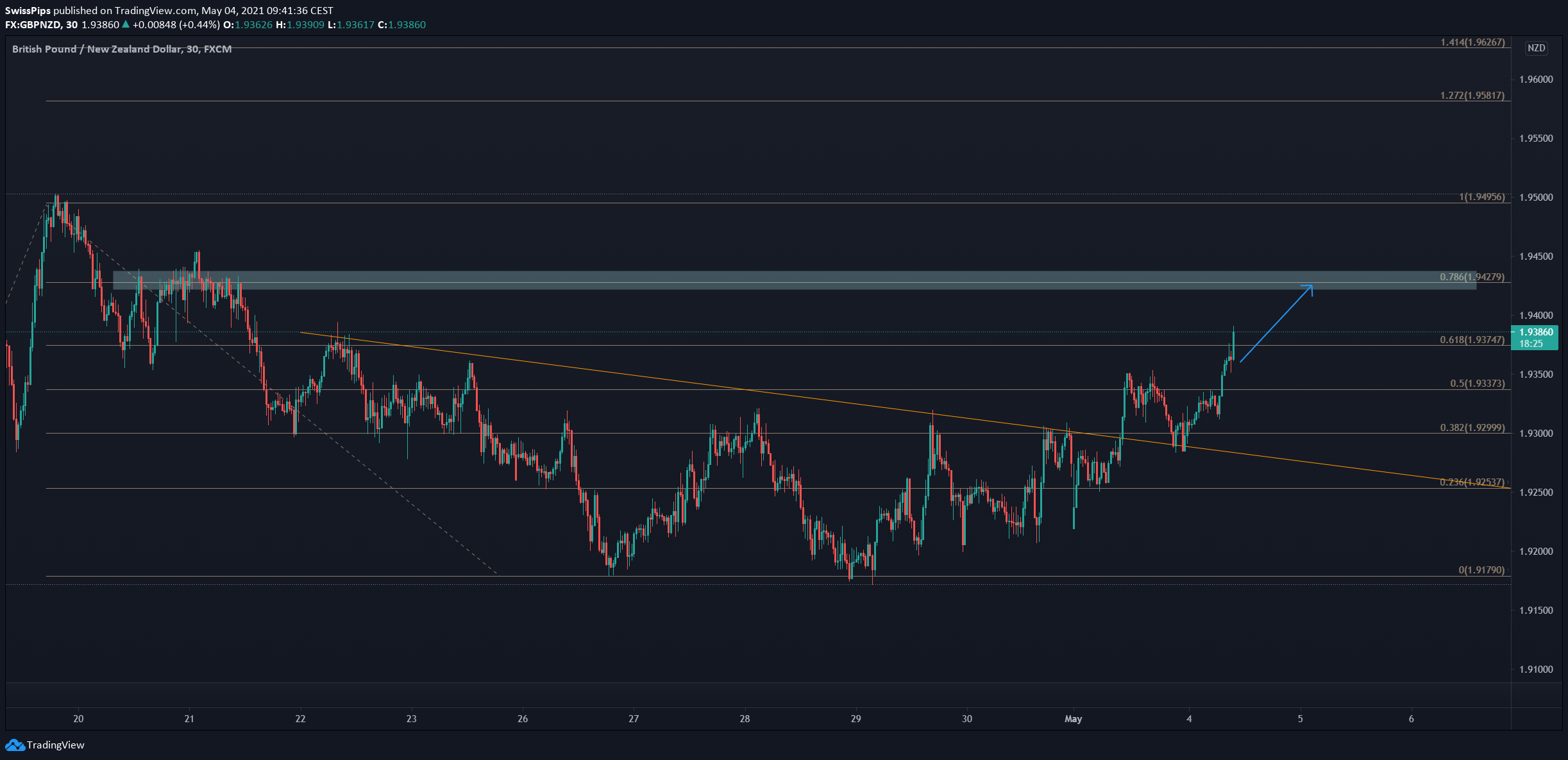Click date 23 on time axis
1568x760 pixels.
click(412, 719)
